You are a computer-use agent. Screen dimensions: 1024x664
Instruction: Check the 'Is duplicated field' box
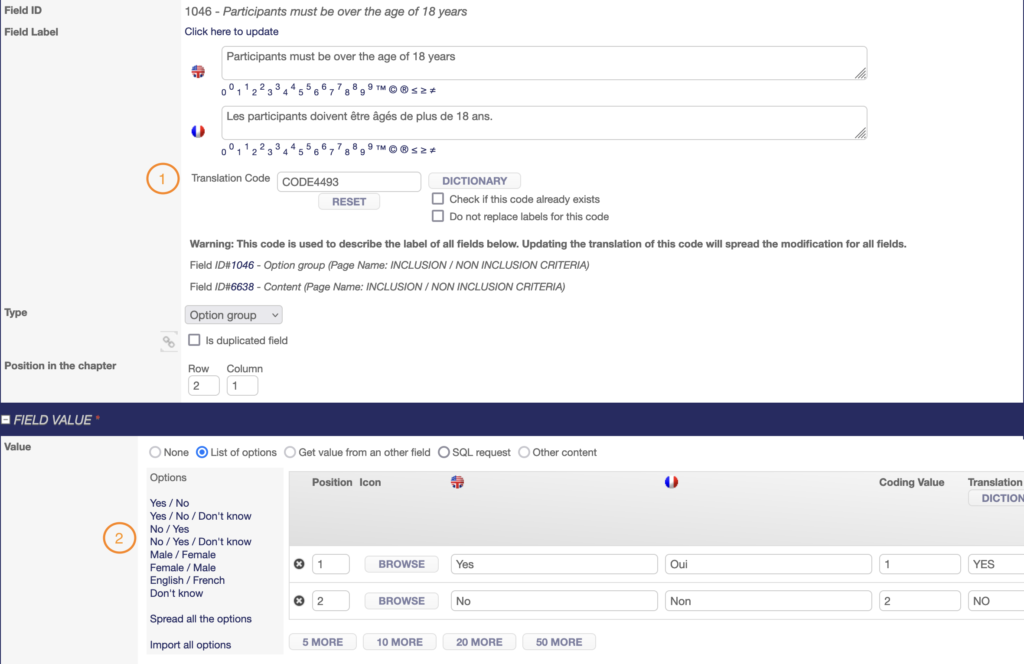coord(195,341)
